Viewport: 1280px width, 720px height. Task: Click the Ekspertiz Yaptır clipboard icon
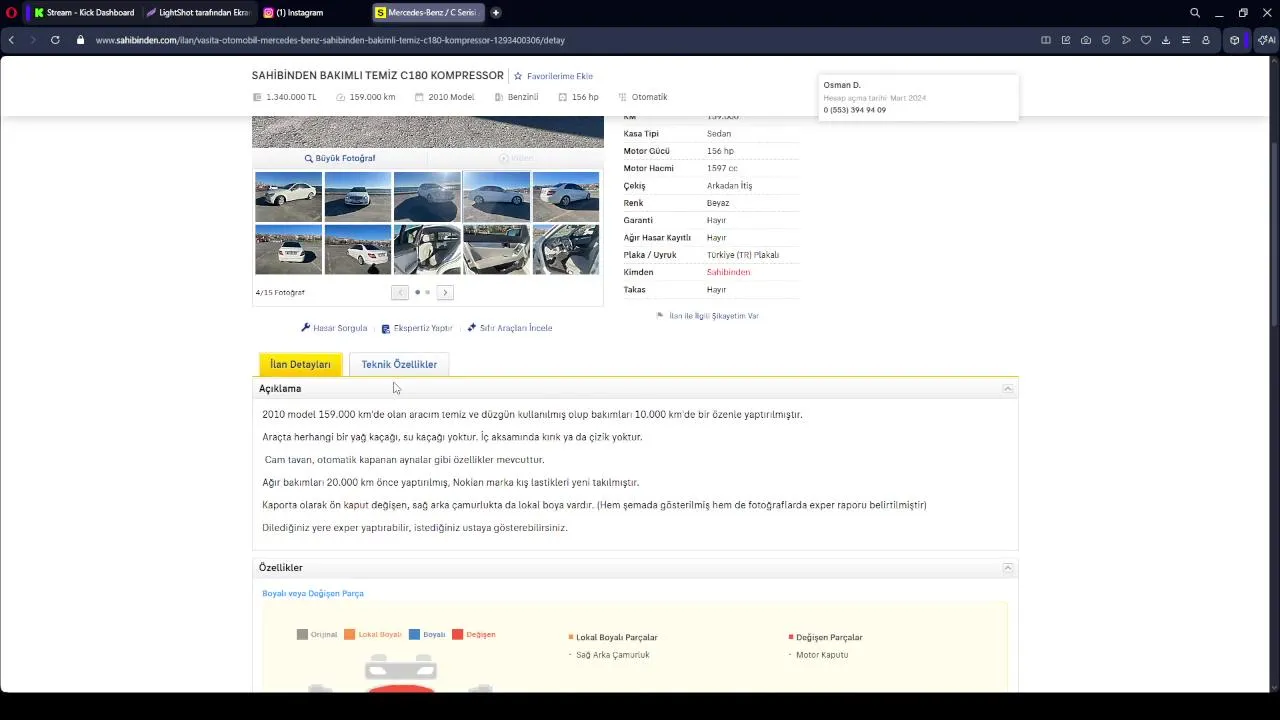coord(386,328)
